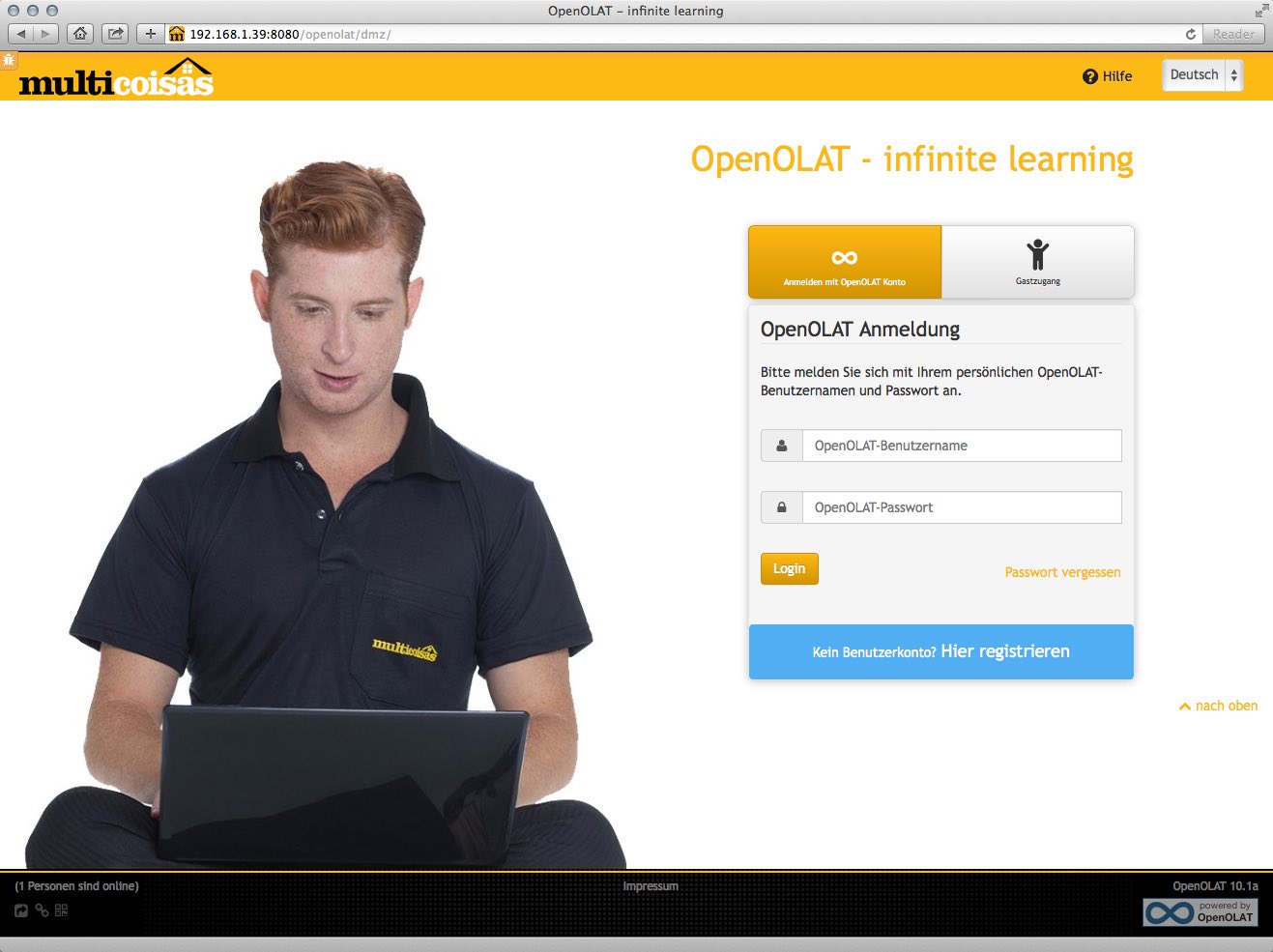Open the Reader view button
1273x952 pixels.
click(x=1233, y=34)
